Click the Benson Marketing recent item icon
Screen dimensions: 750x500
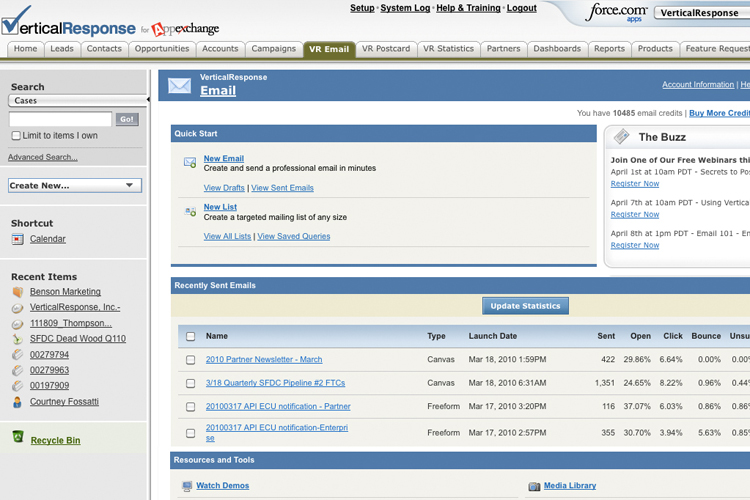[x=17, y=292]
